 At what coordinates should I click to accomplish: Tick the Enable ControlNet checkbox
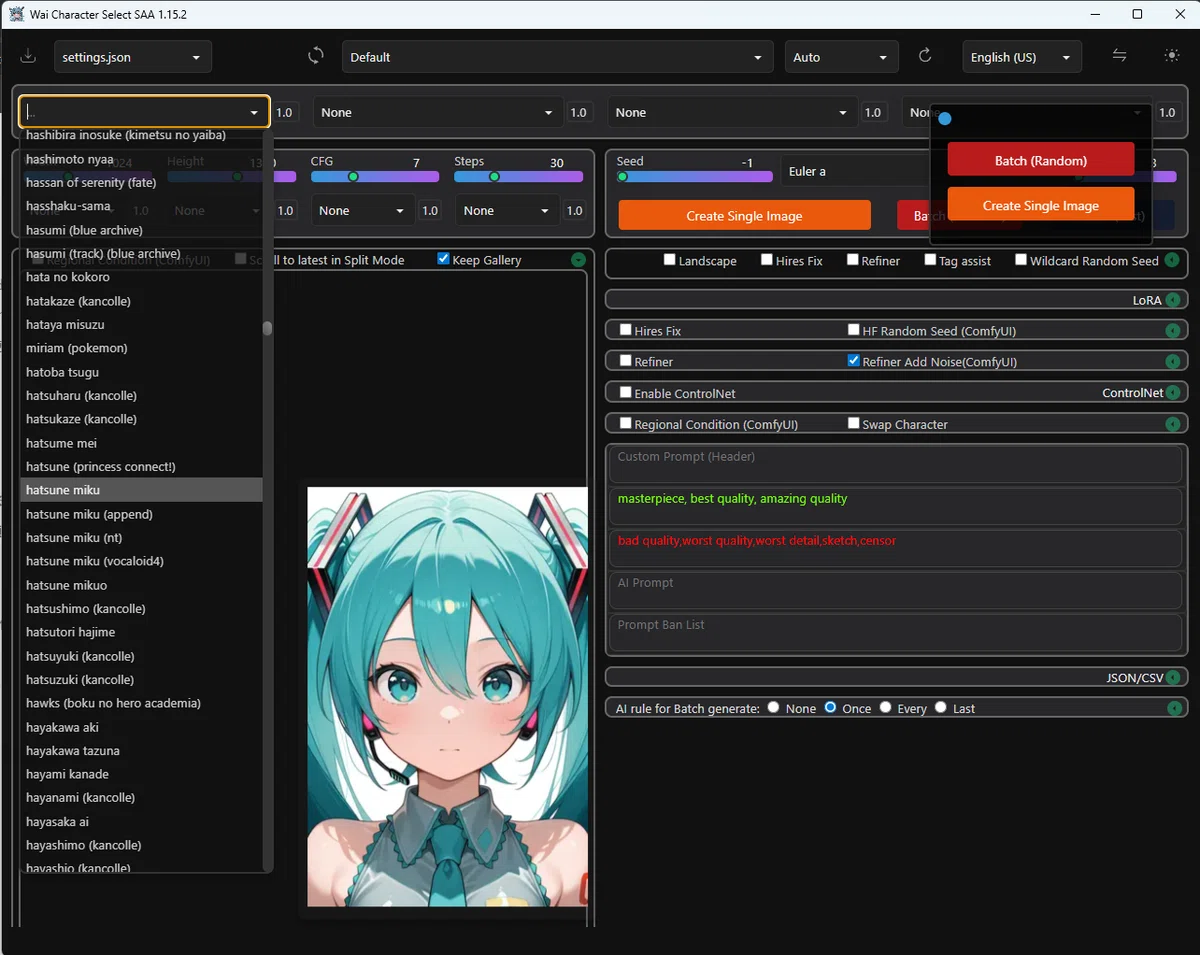626,392
